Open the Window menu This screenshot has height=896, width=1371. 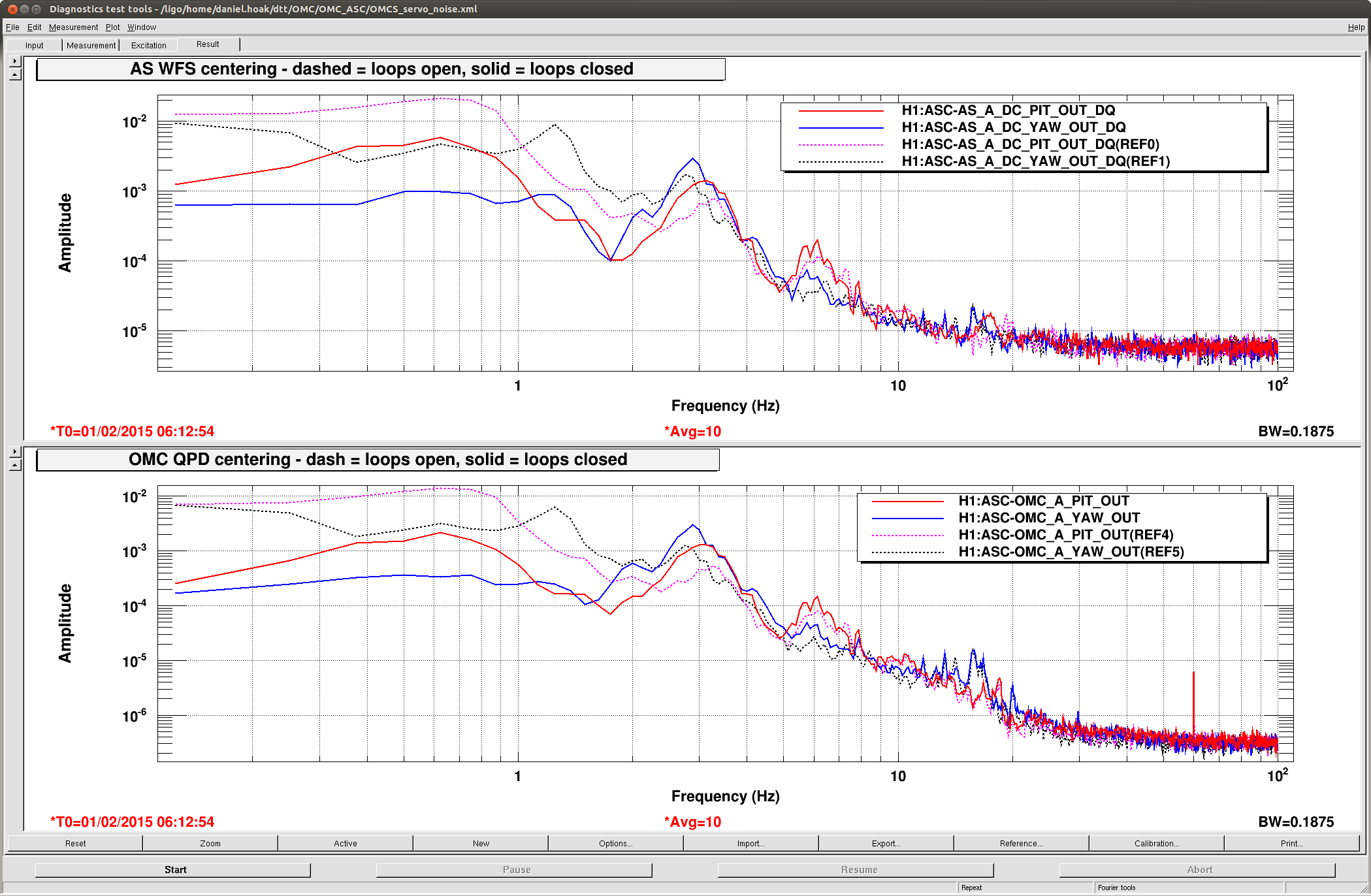pyautogui.click(x=142, y=27)
